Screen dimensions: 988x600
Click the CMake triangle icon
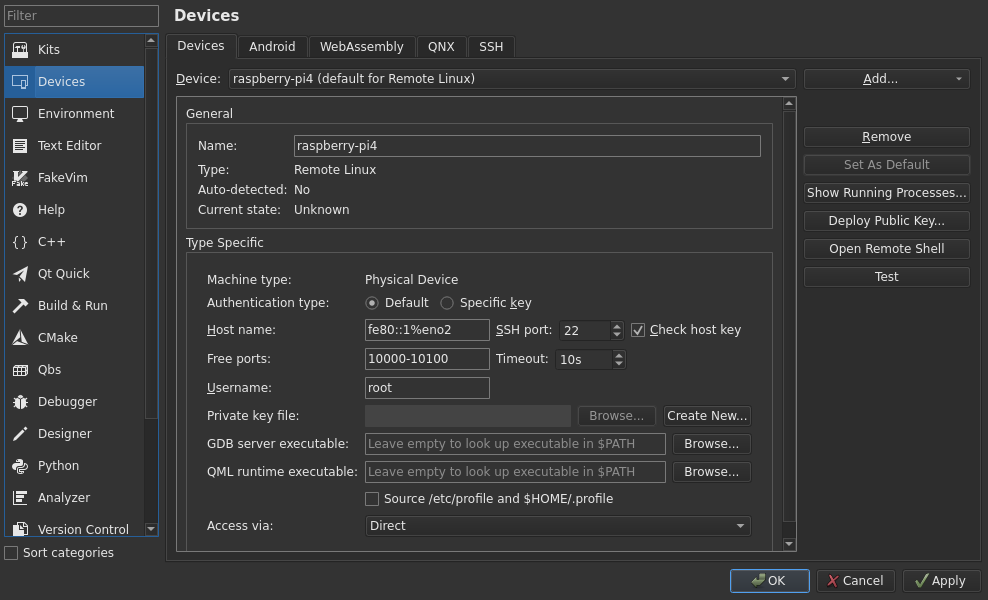(20, 338)
